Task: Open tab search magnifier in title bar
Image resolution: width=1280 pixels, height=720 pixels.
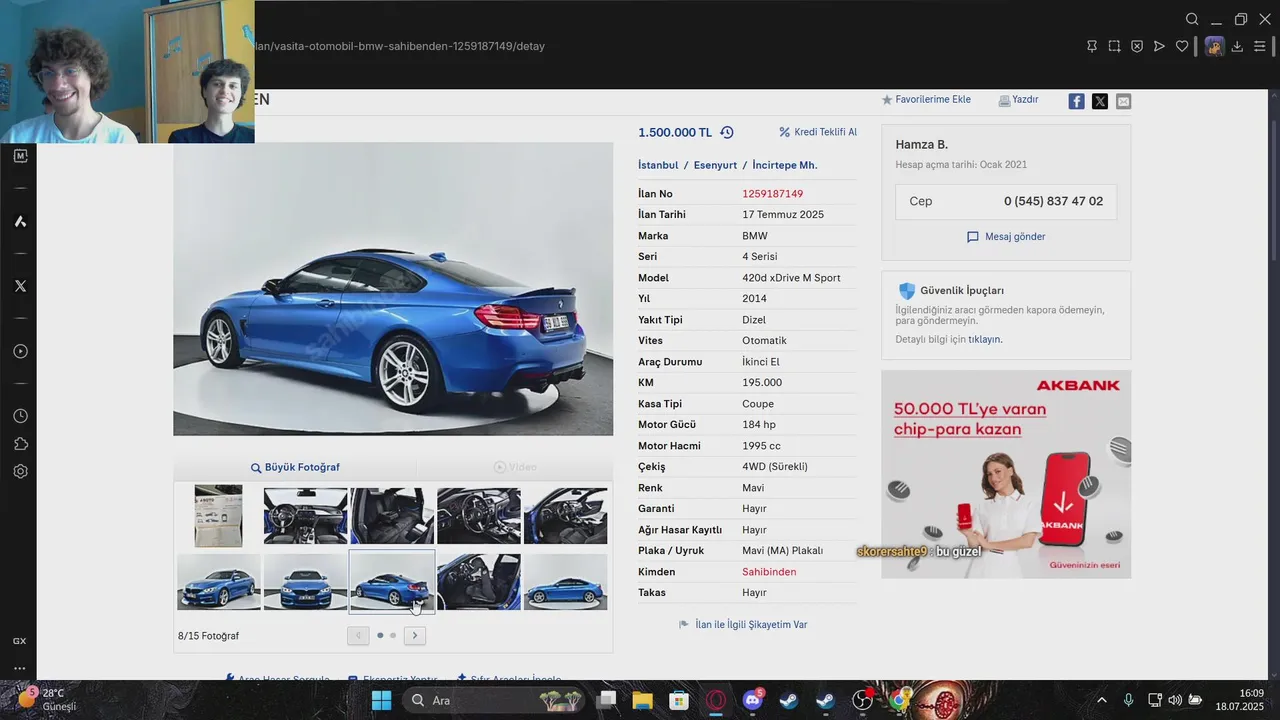Action: click(1192, 19)
